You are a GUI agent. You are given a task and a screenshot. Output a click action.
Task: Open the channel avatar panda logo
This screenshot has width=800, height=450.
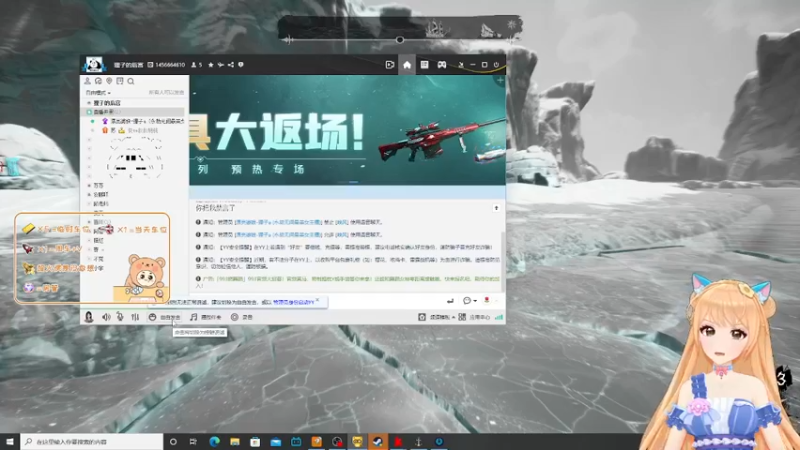point(95,65)
